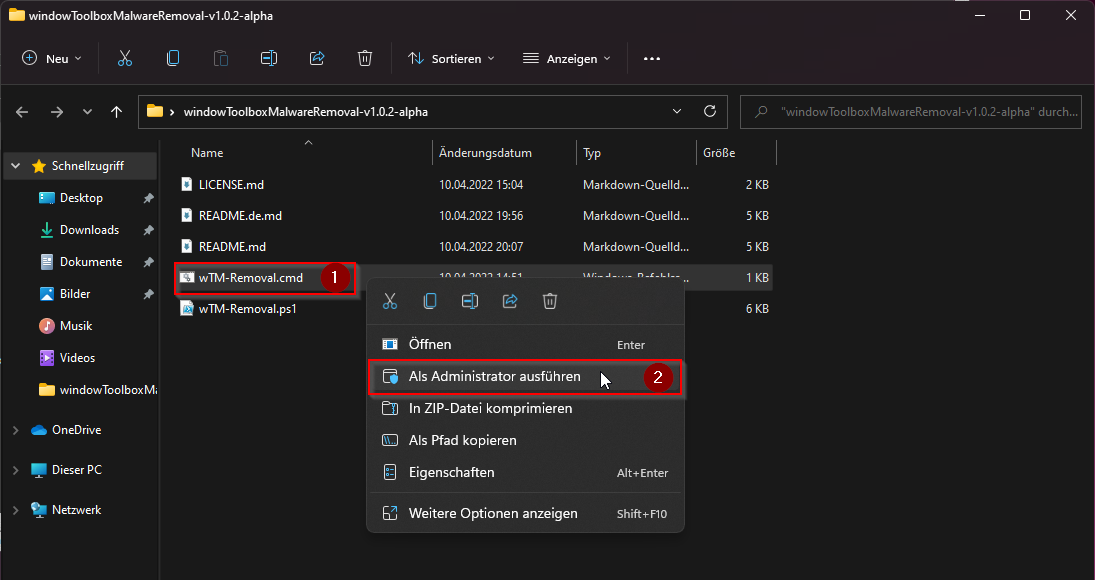1095x580 pixels.
Task: Go back with the left arrow button
Action: pos(22,112)
